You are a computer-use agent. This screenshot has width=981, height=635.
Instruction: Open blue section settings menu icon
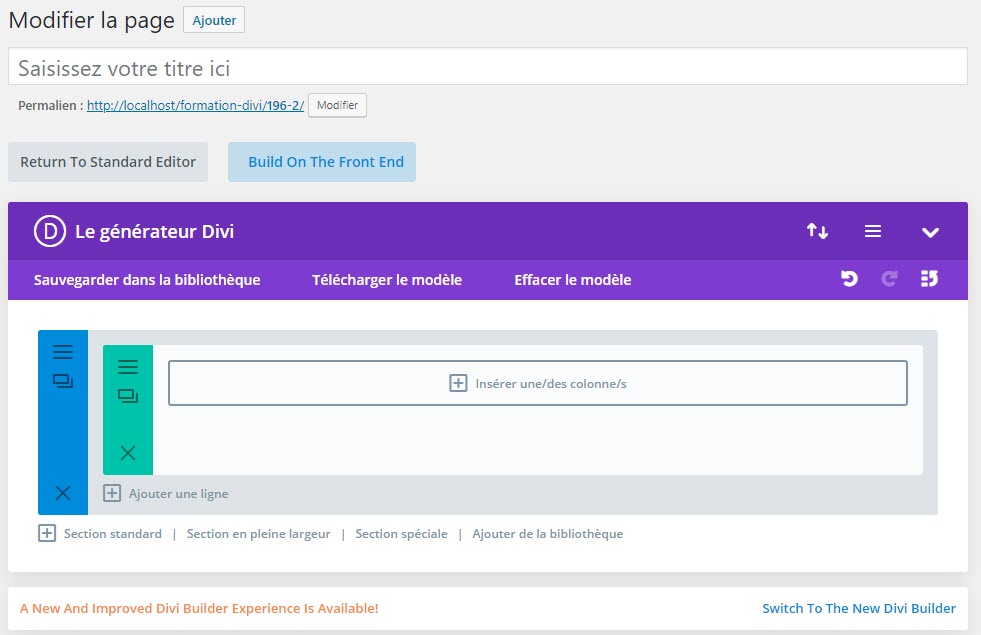pos(63,352)
